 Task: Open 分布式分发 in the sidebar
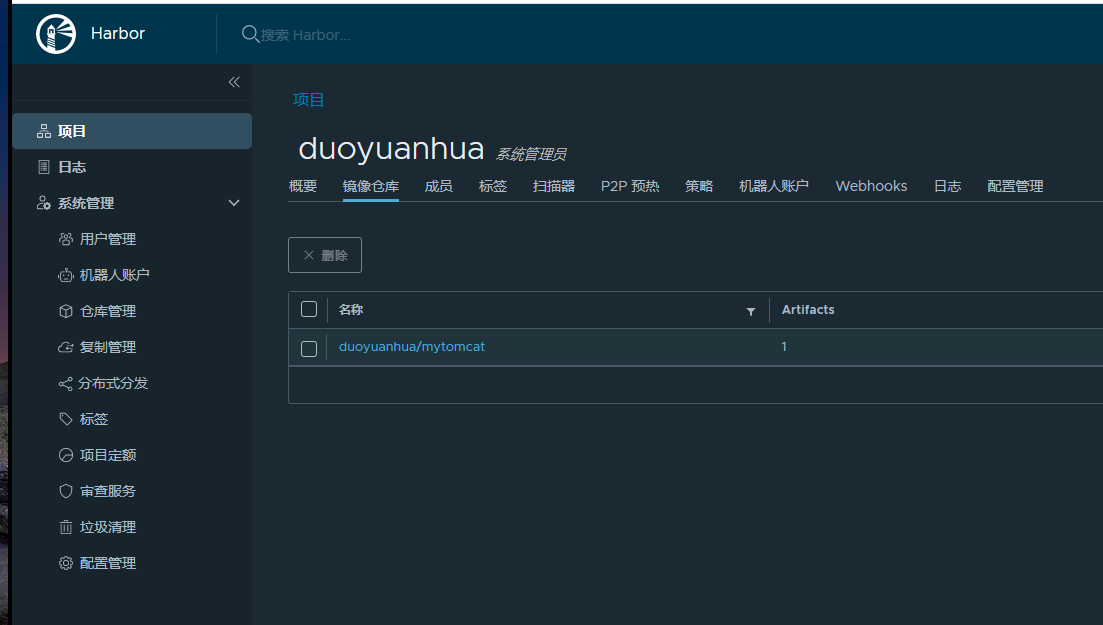click(x=113, y=384)
